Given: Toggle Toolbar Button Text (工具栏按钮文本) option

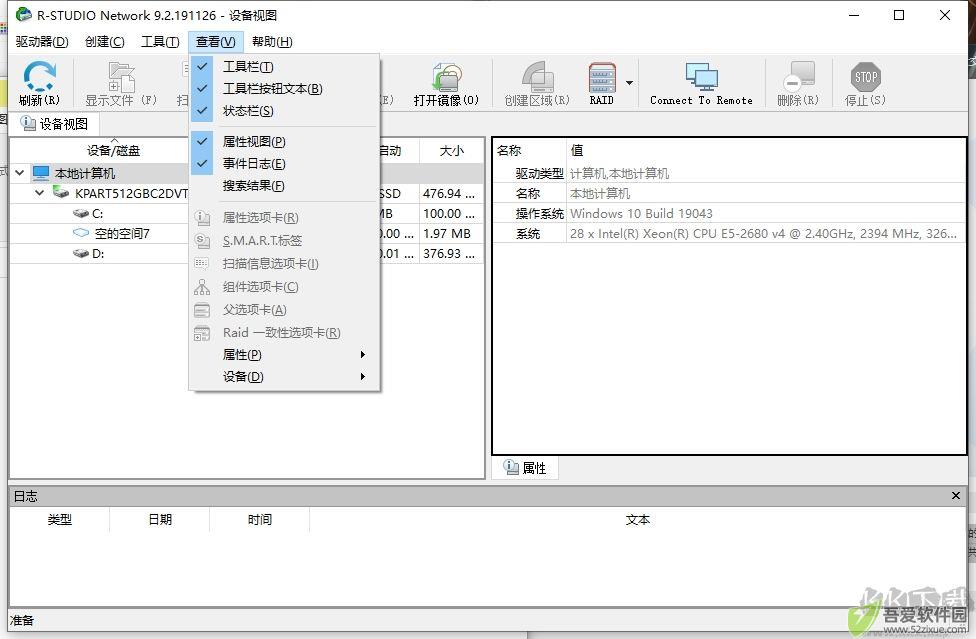Looking at the screenshot, I should coord(284,88).
